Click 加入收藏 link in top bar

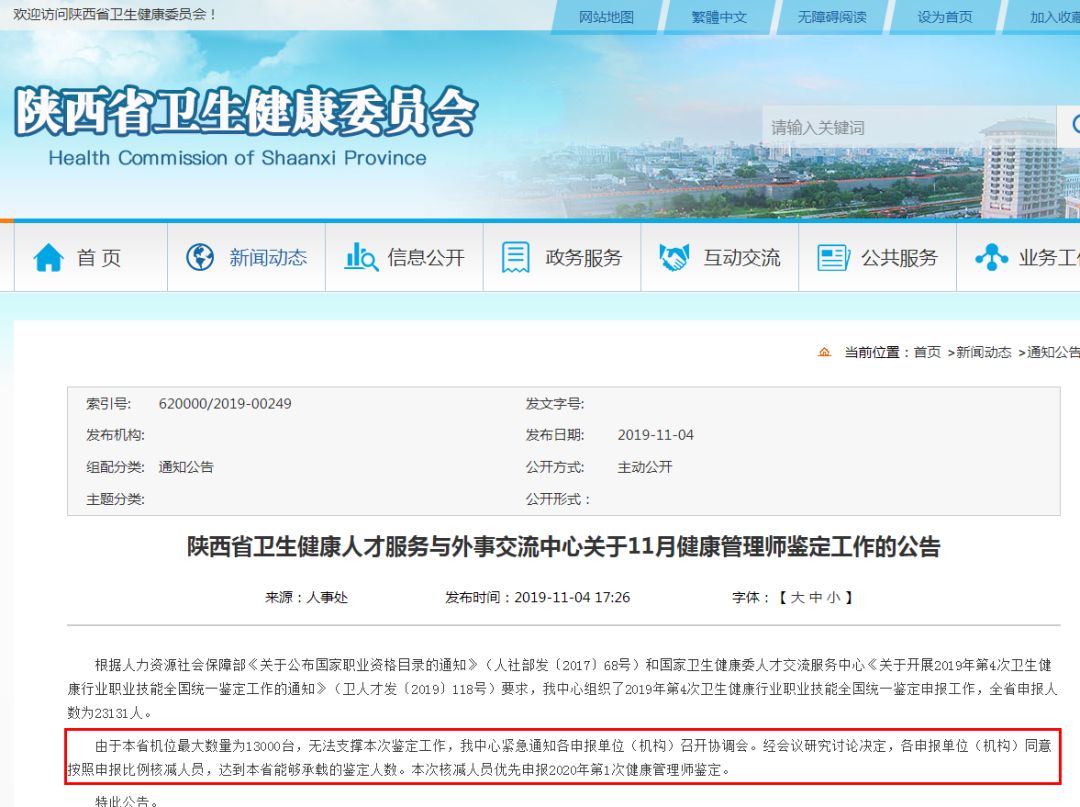[1055, 17]
